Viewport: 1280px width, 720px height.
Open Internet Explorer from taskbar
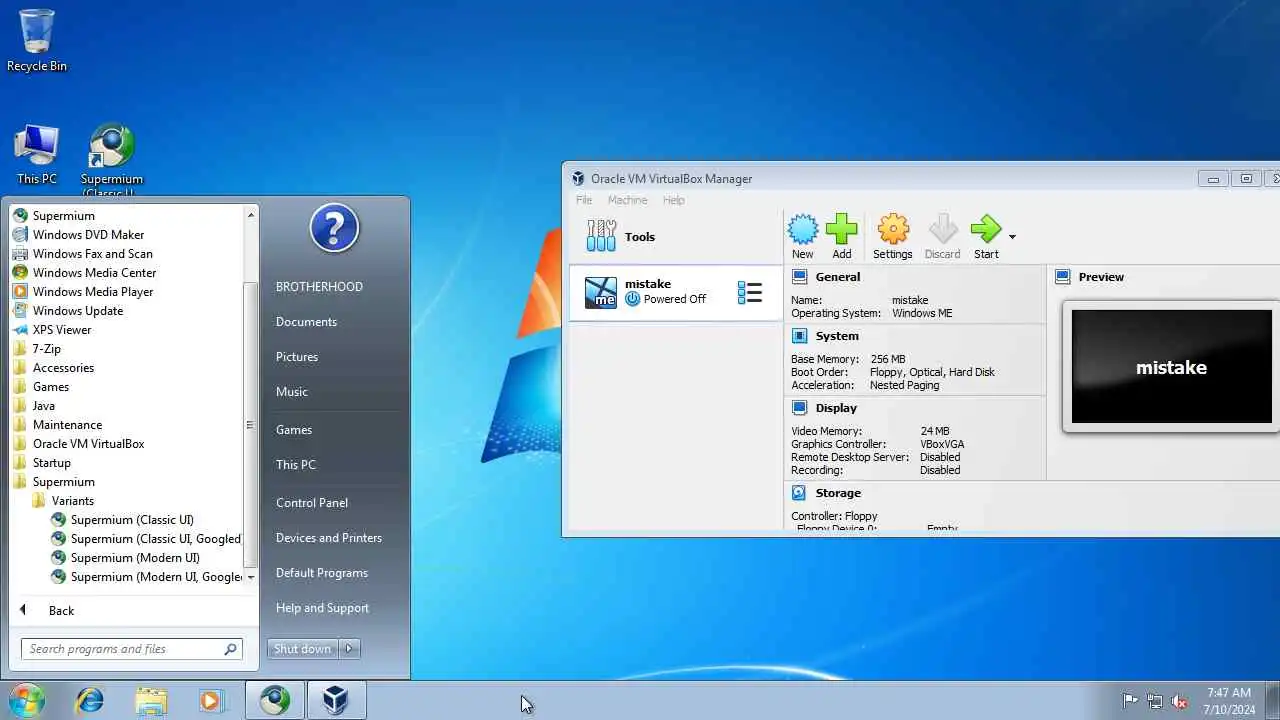(90, 700)
